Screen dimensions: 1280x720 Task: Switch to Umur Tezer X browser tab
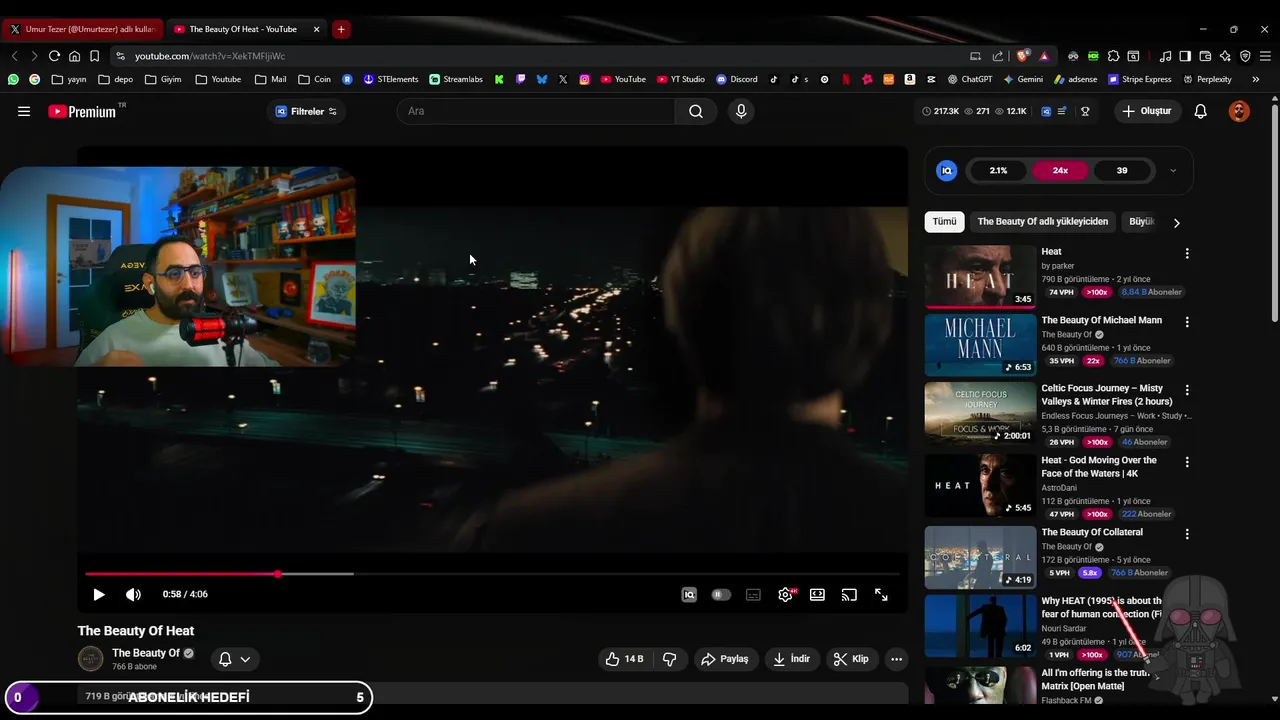[82, 30]
